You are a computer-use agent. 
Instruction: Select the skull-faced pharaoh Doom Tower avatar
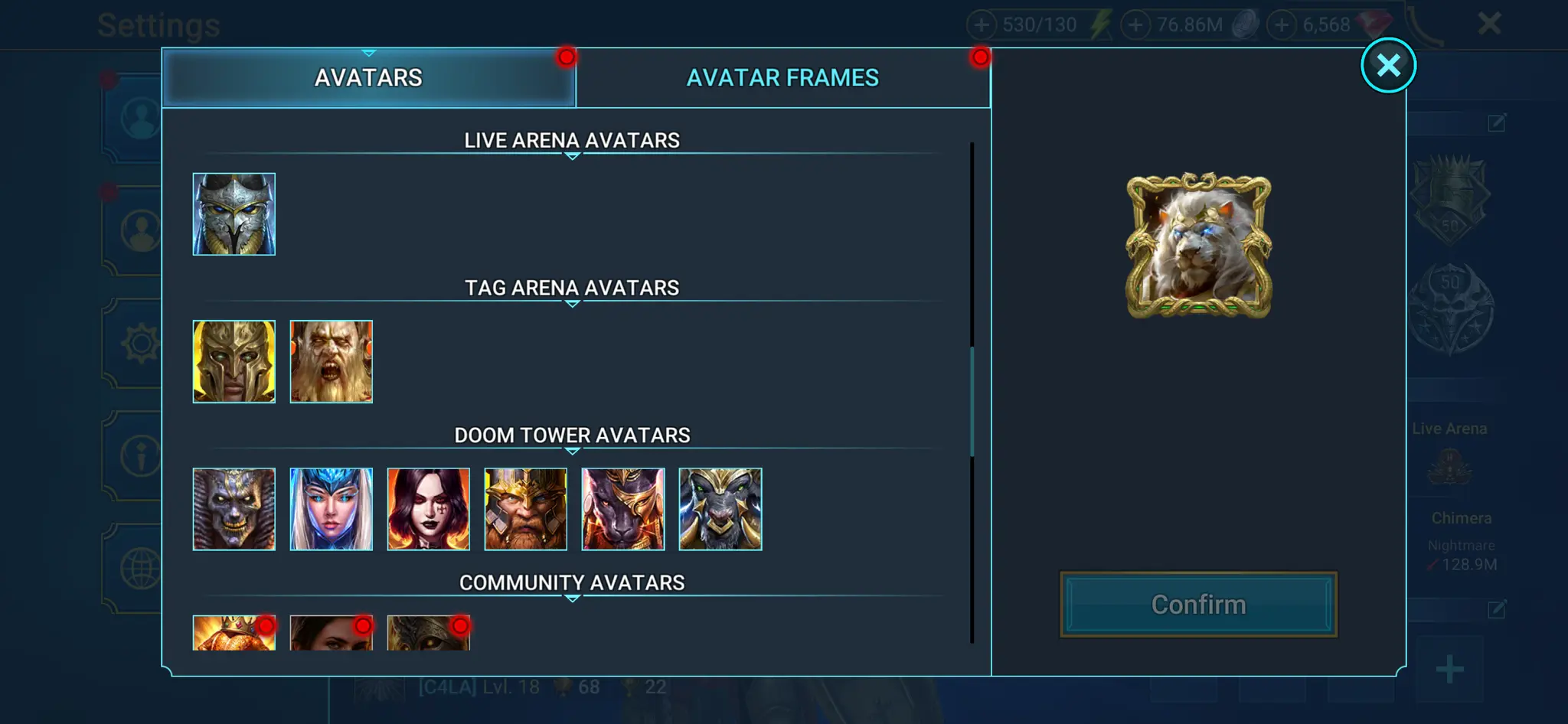[234, 509]
